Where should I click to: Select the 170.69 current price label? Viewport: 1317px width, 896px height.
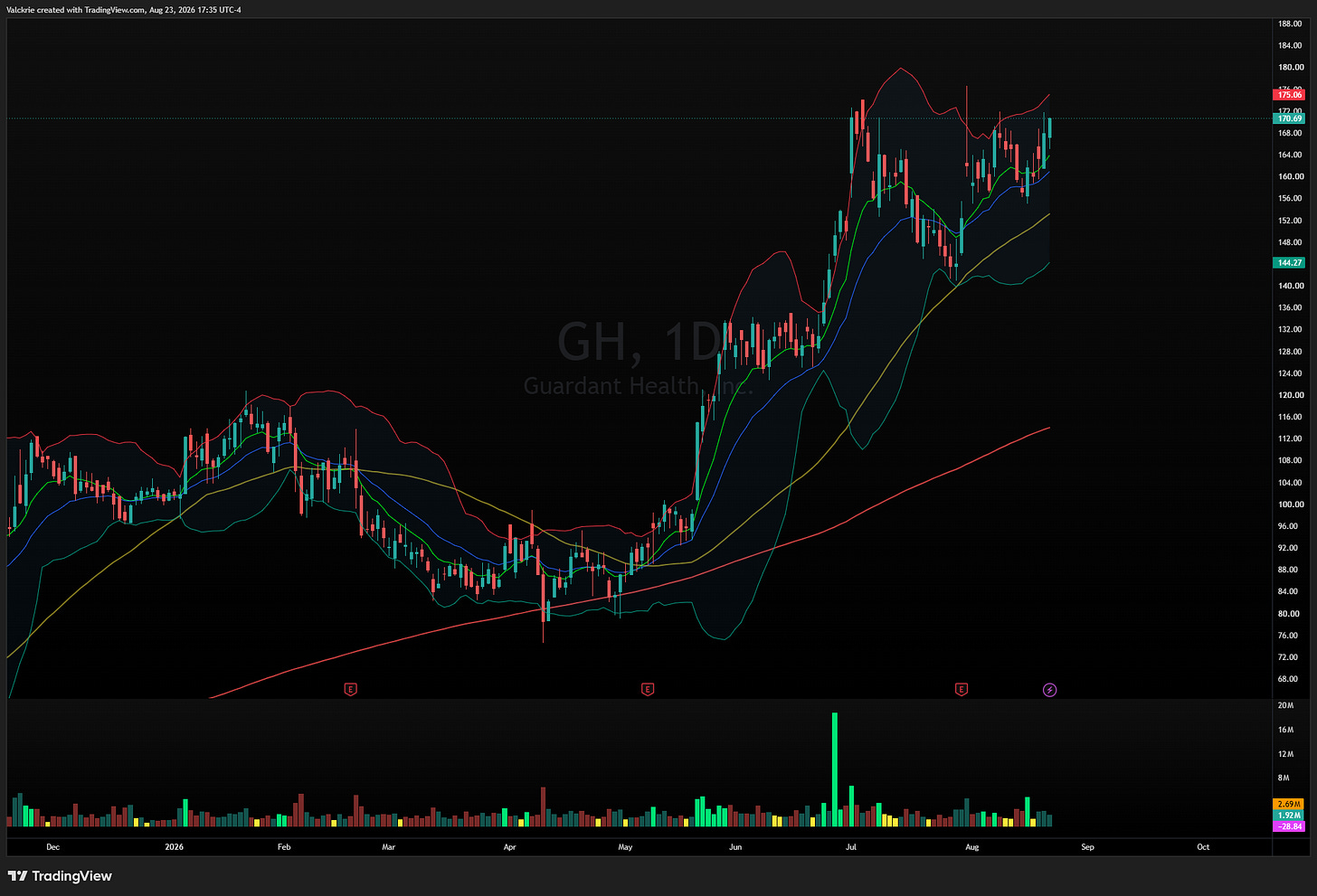coord(1289,118)
